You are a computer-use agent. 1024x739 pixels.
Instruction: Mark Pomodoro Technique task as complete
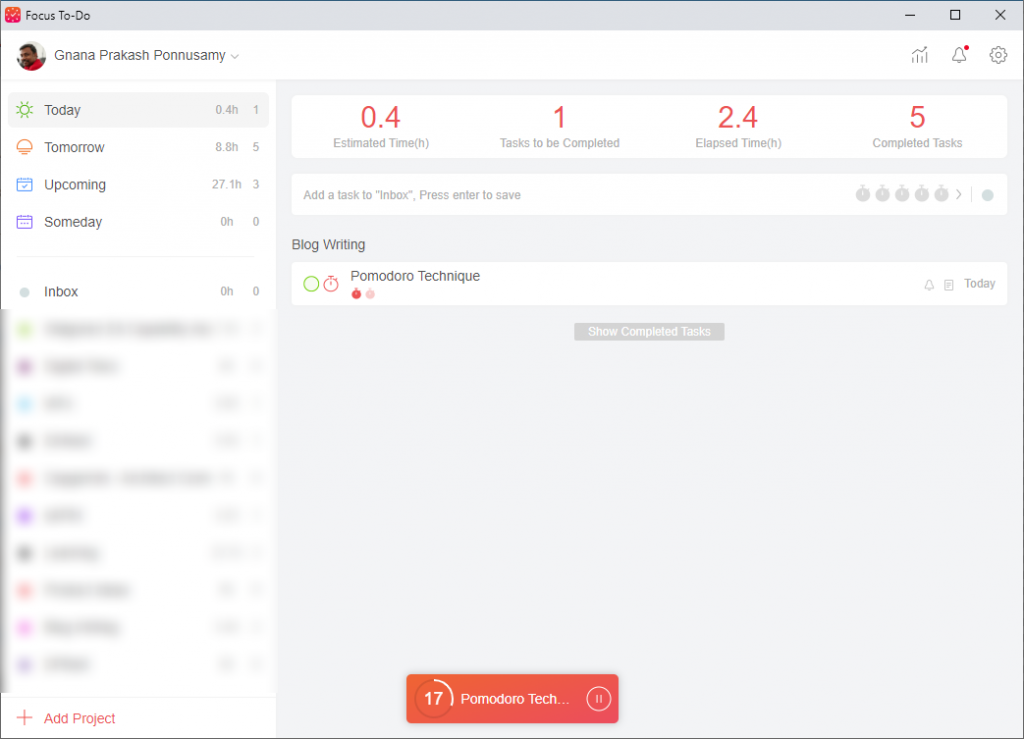pos(312,283)
